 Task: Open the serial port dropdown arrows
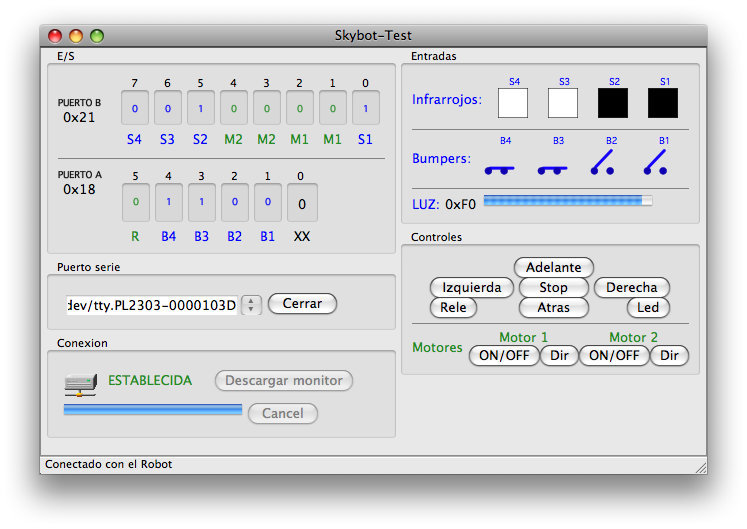(252, 305)
